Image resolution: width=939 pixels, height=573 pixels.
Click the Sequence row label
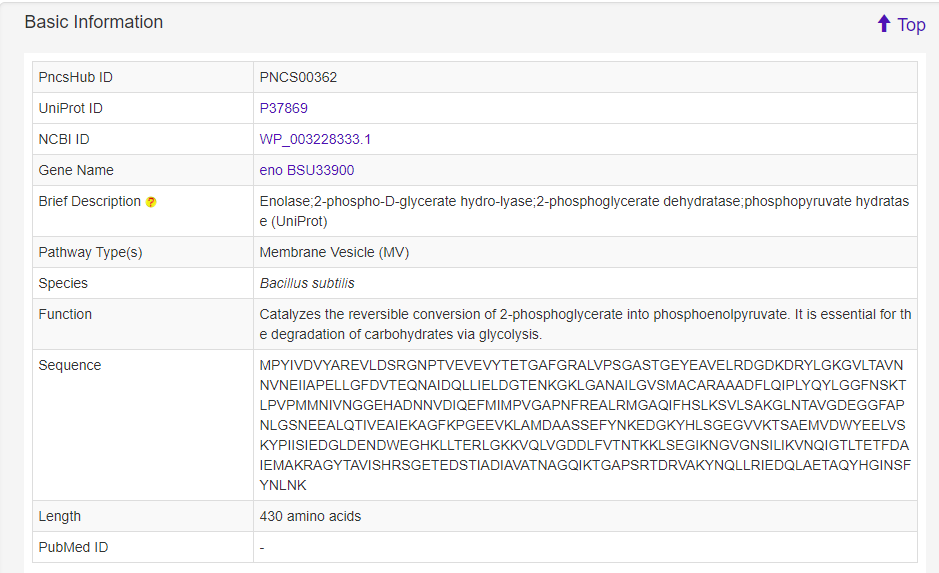tap(69, 365)
